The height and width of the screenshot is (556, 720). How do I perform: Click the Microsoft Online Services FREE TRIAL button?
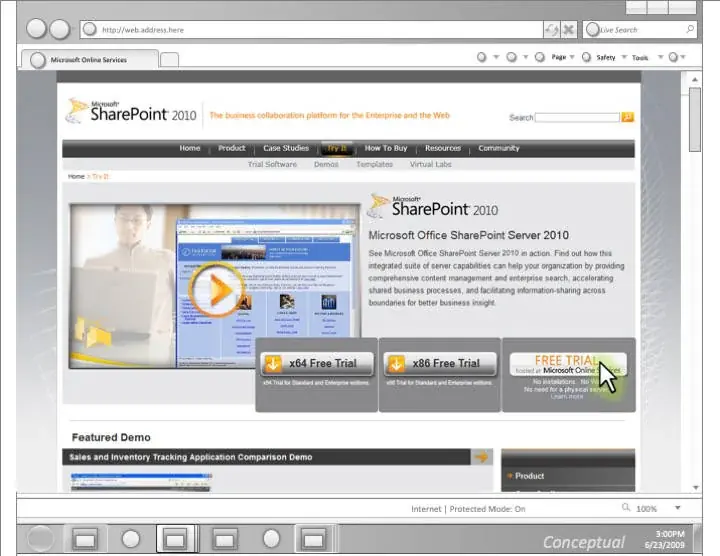pyautogui.click(x=568, y=364)
